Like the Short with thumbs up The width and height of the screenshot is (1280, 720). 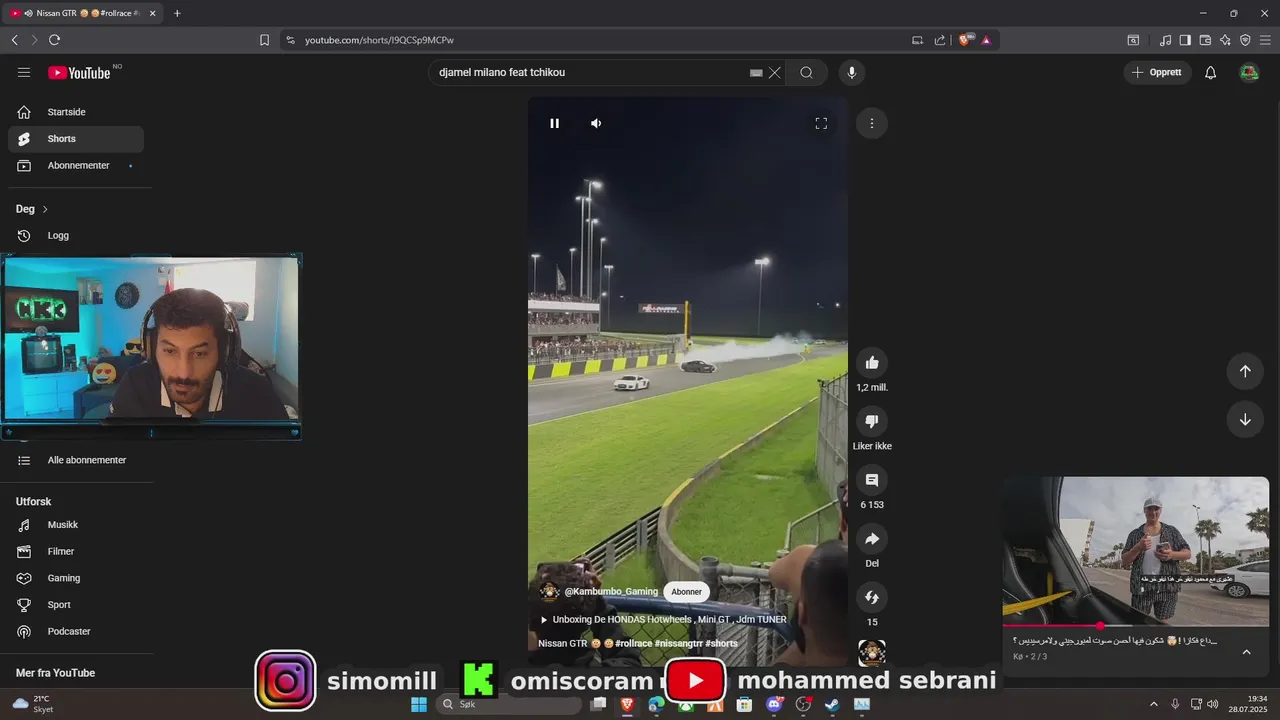(872, 362)
